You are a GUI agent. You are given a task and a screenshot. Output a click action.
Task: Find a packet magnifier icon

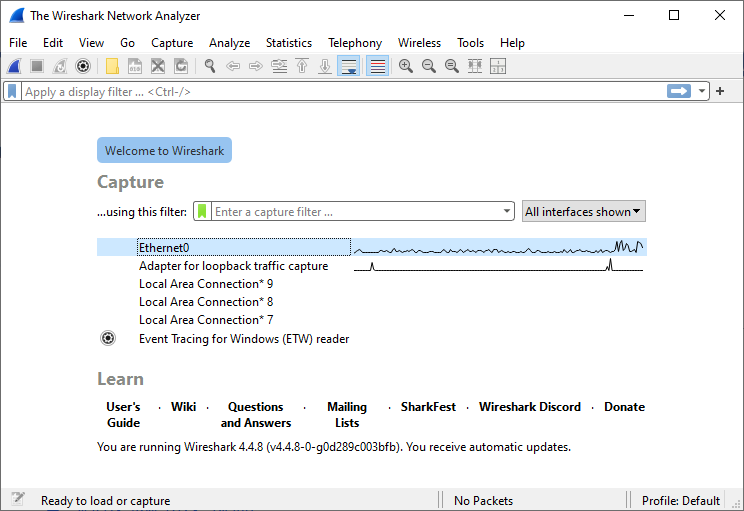[210, 66]
